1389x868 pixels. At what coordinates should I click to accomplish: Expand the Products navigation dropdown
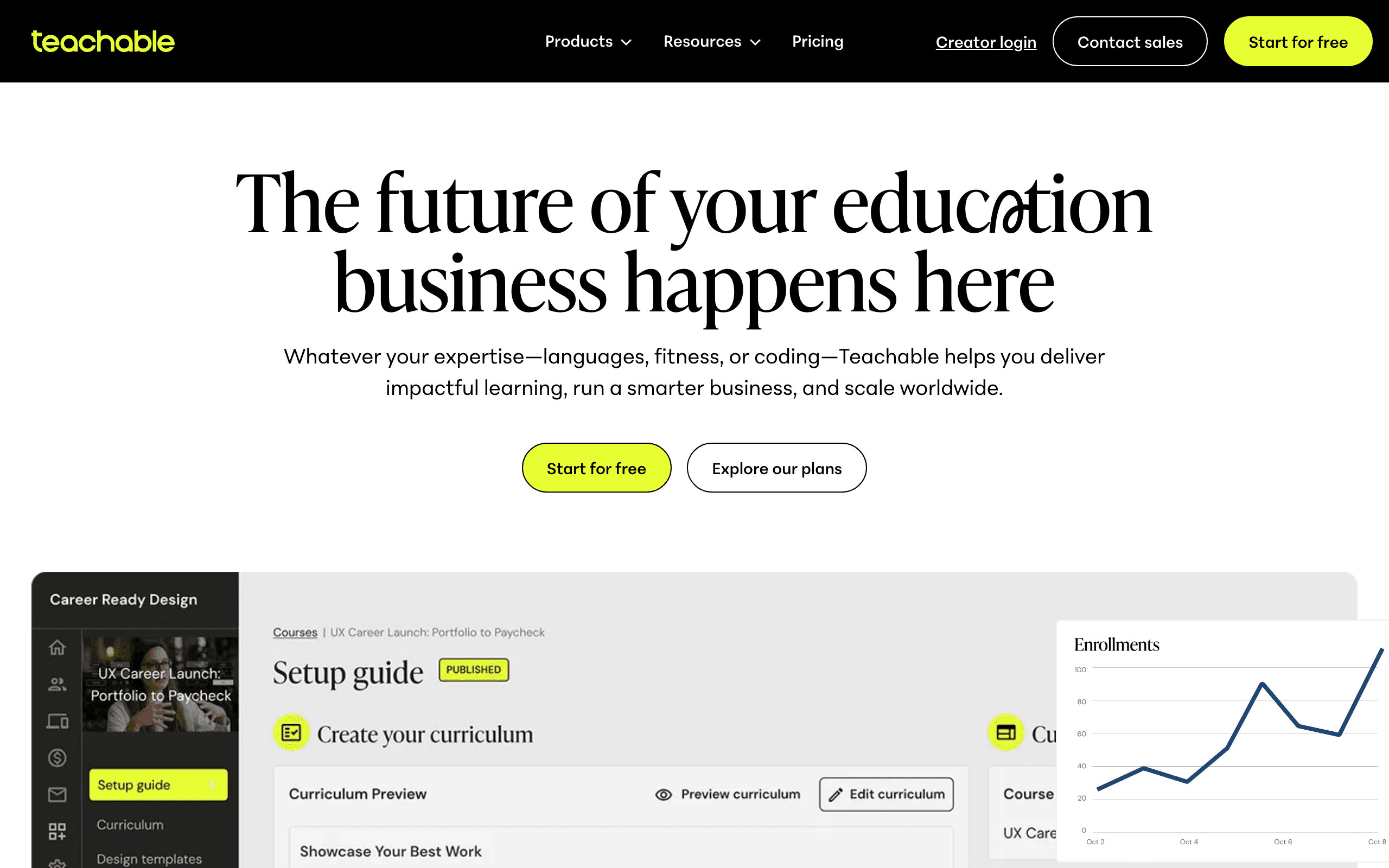(588, 41)
